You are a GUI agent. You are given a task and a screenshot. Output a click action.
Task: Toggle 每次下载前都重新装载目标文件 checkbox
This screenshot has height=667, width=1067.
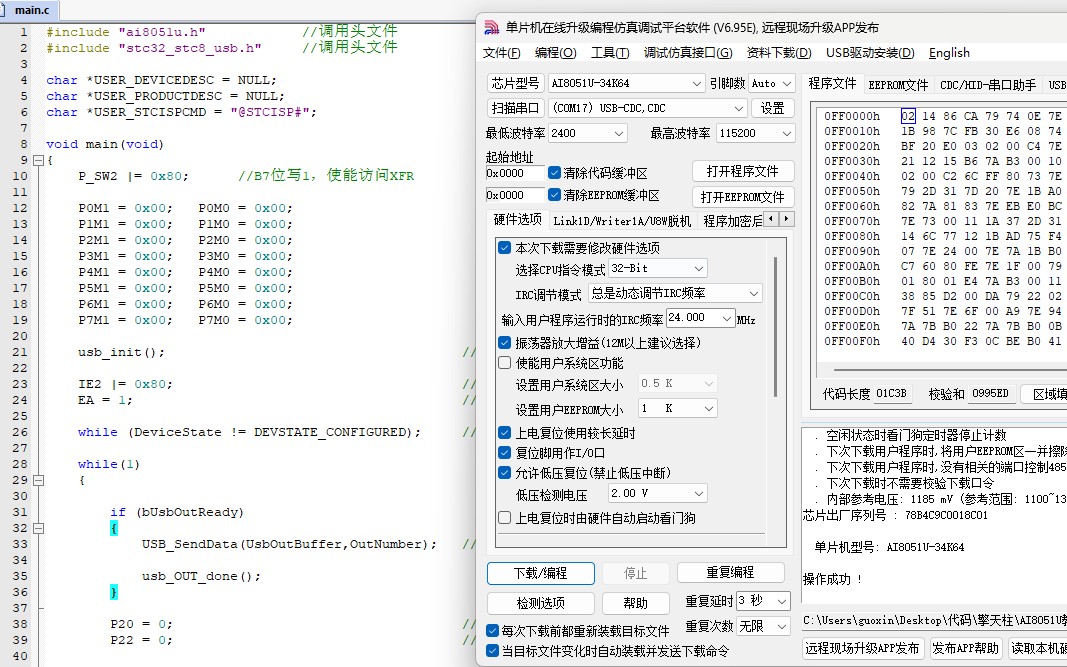click(493, 630)
